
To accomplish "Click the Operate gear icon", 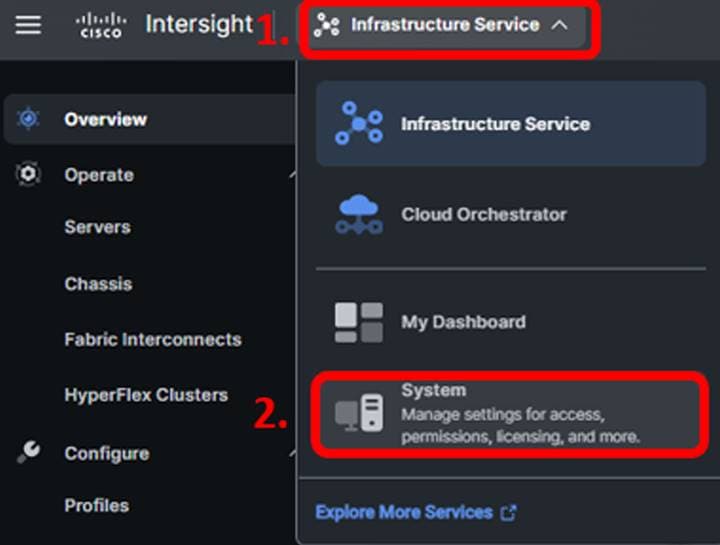I will [x=28, y=174].
